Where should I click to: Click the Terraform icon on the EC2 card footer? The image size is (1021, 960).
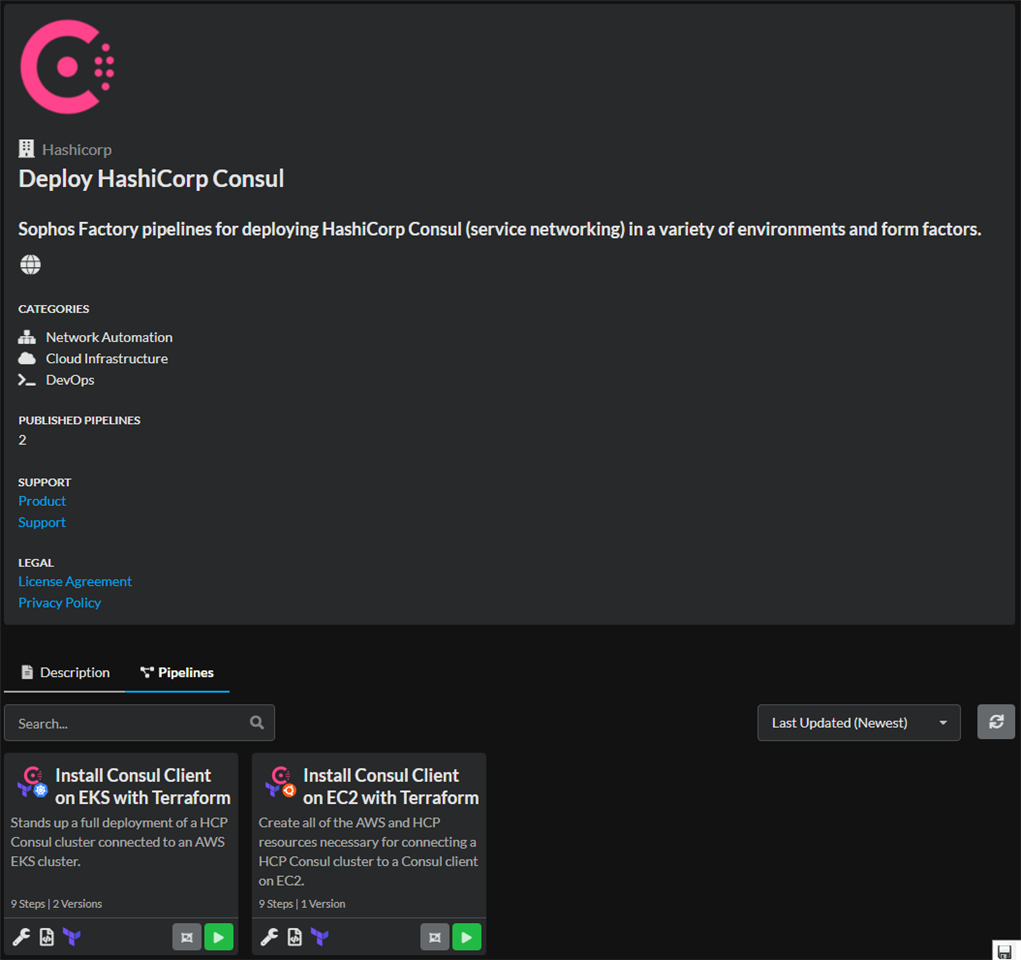tap(320, 937)
